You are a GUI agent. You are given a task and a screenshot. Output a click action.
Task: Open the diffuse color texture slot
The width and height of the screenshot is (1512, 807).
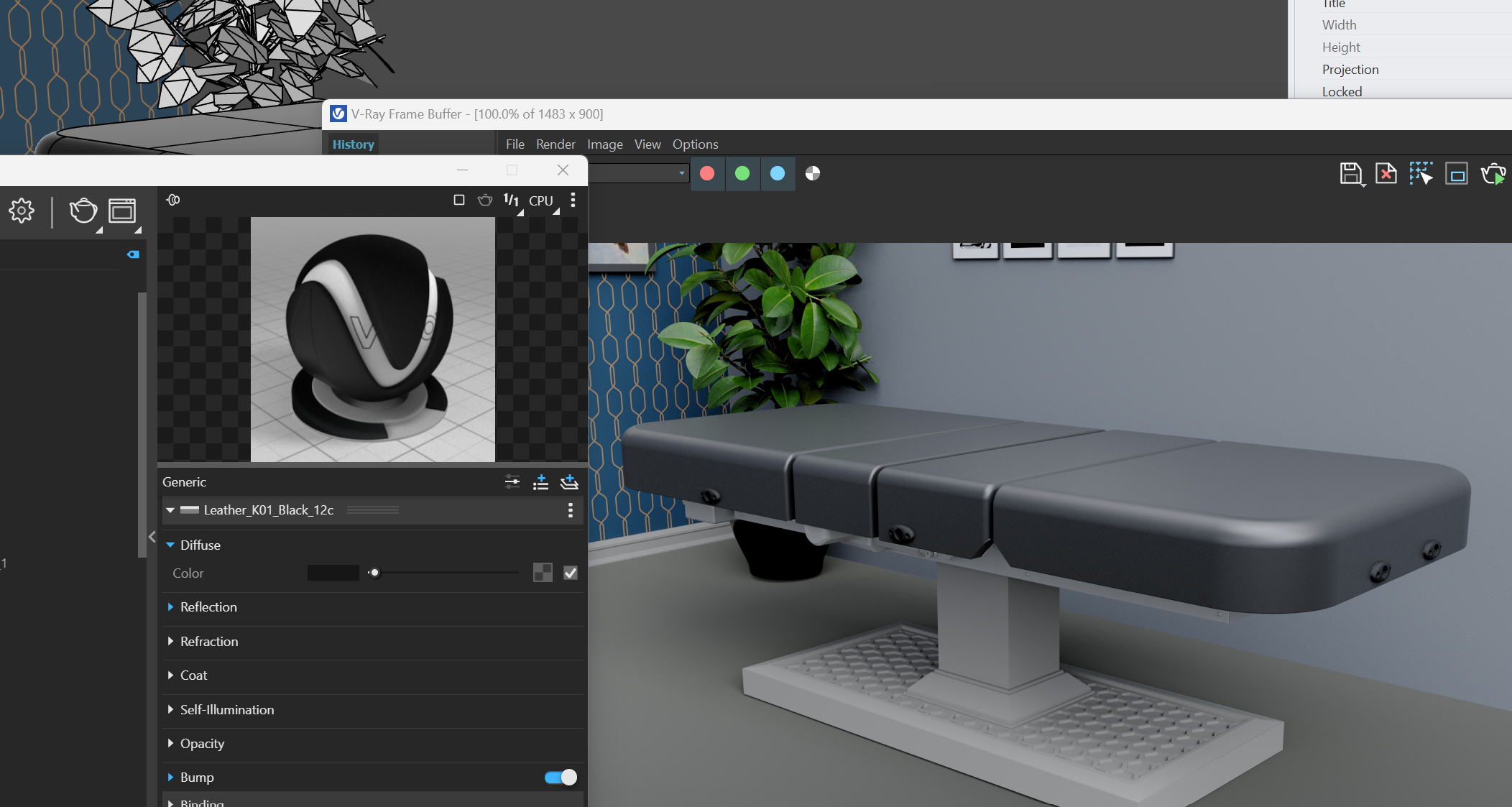(x=543, y=573)
